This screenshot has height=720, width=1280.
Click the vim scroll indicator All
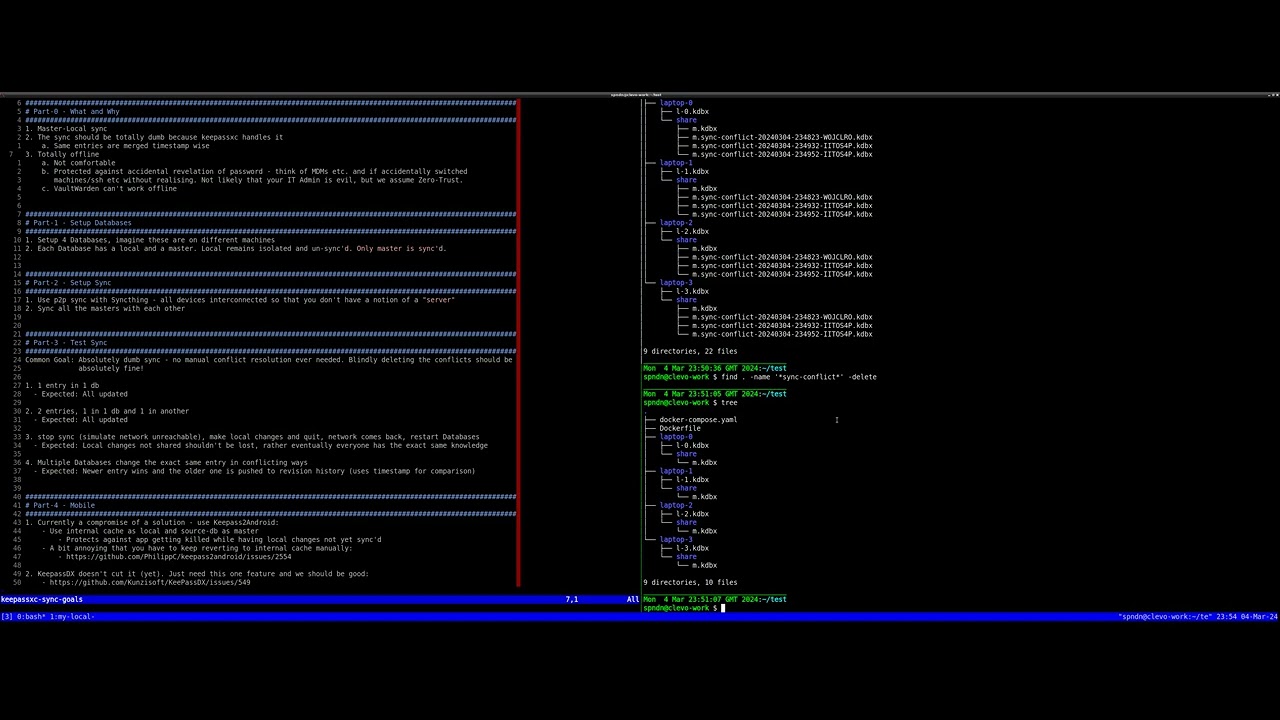click(632, 600)
